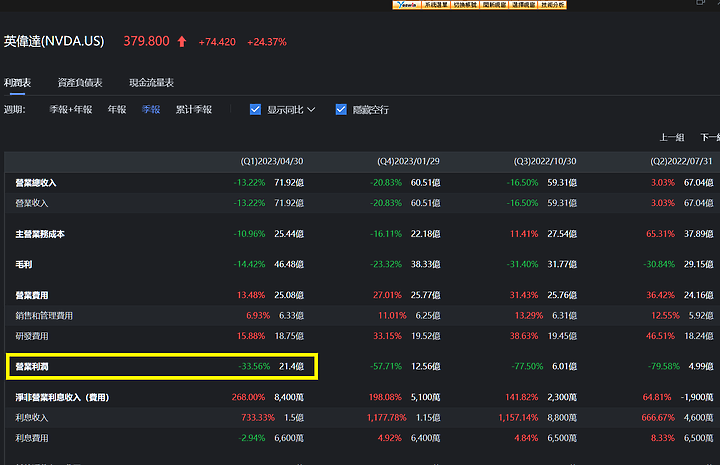720x465 pixels.
Task: Click Q4 研發費用 value 19.52億
Action: coord(425,336)
